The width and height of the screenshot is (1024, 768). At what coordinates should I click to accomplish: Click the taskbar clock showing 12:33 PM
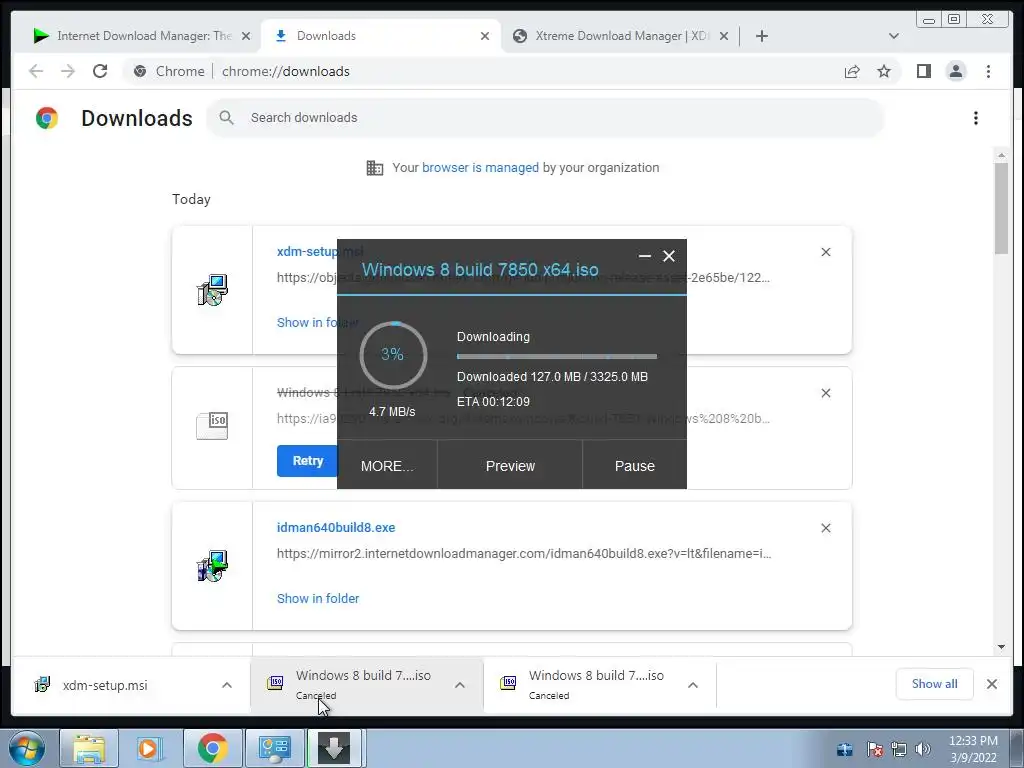[x=973, y=749]
